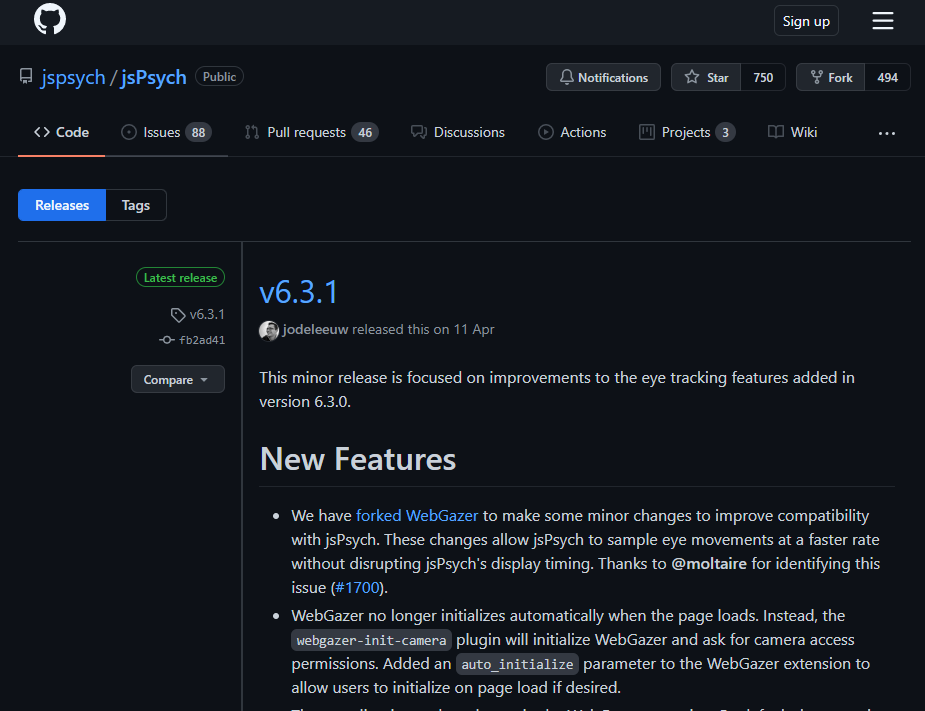Click the commit icon beside fb2ad41
Screen dimensions: 925x711
(167, 340)
